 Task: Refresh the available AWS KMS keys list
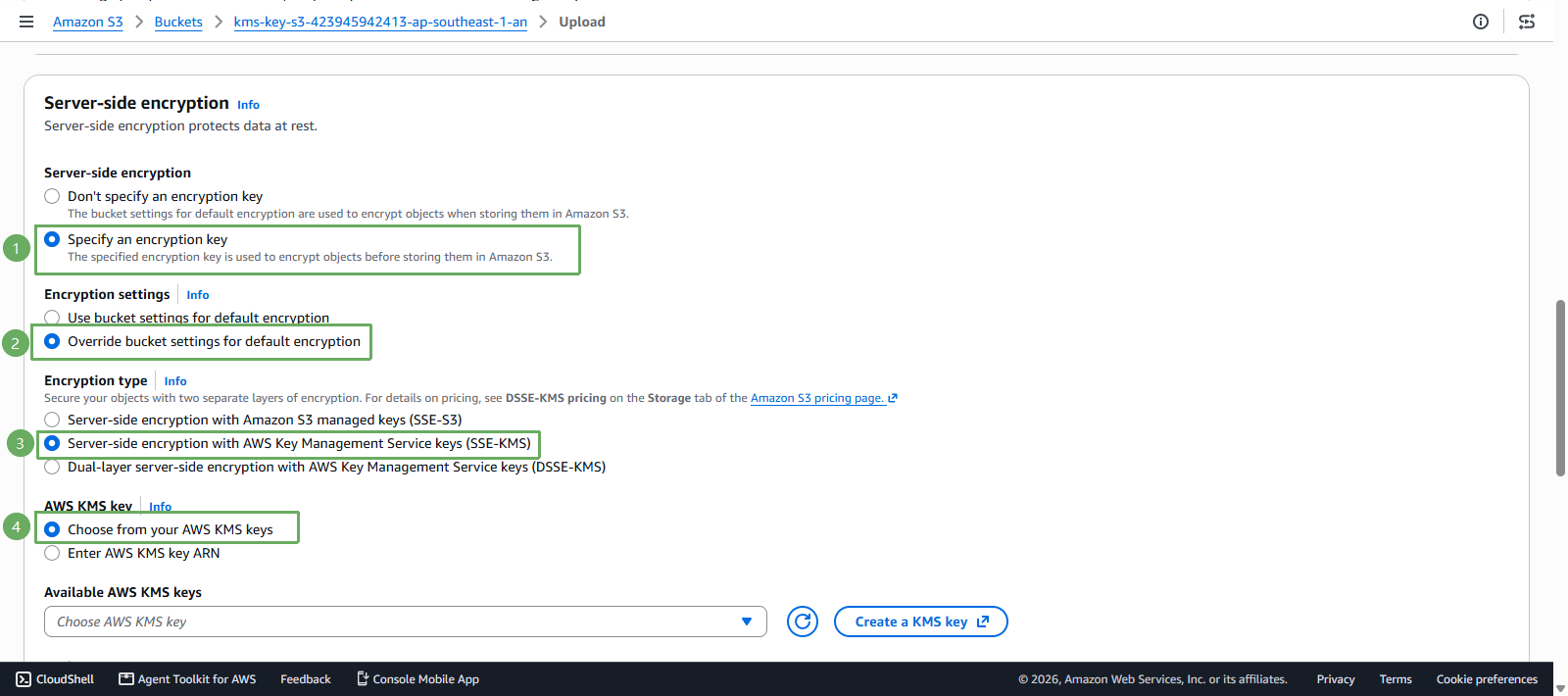click(x=803, y=621)
